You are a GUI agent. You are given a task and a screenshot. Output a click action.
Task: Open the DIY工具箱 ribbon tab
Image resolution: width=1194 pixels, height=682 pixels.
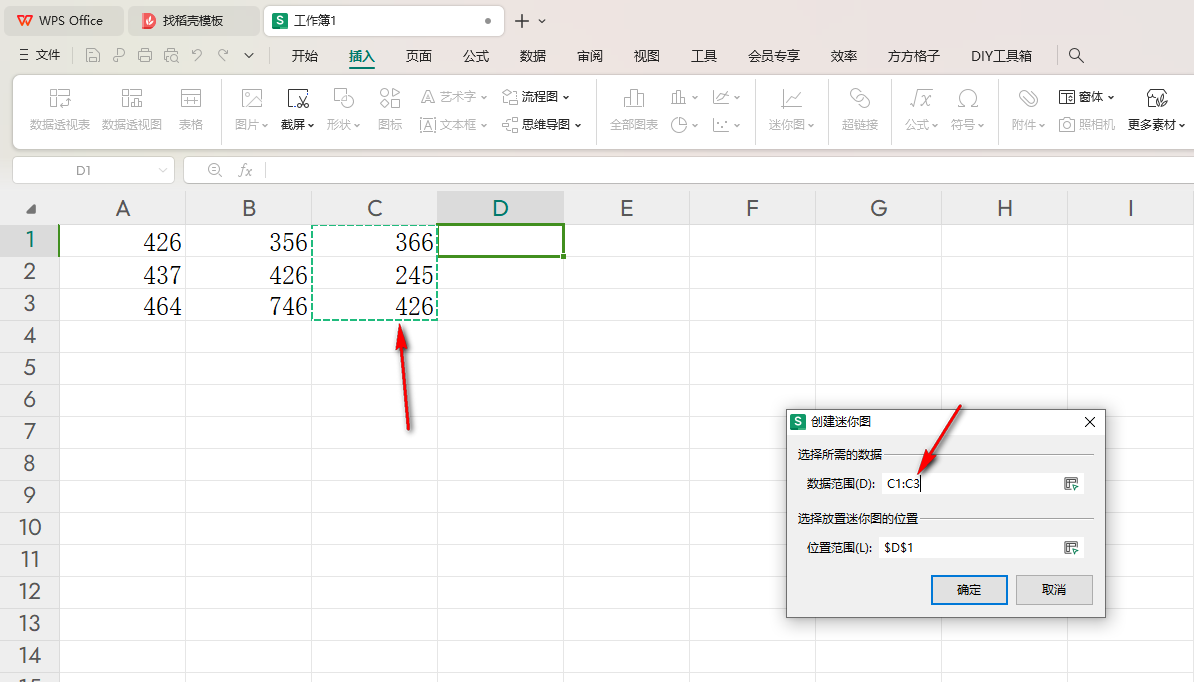[x=1001, y=56]
